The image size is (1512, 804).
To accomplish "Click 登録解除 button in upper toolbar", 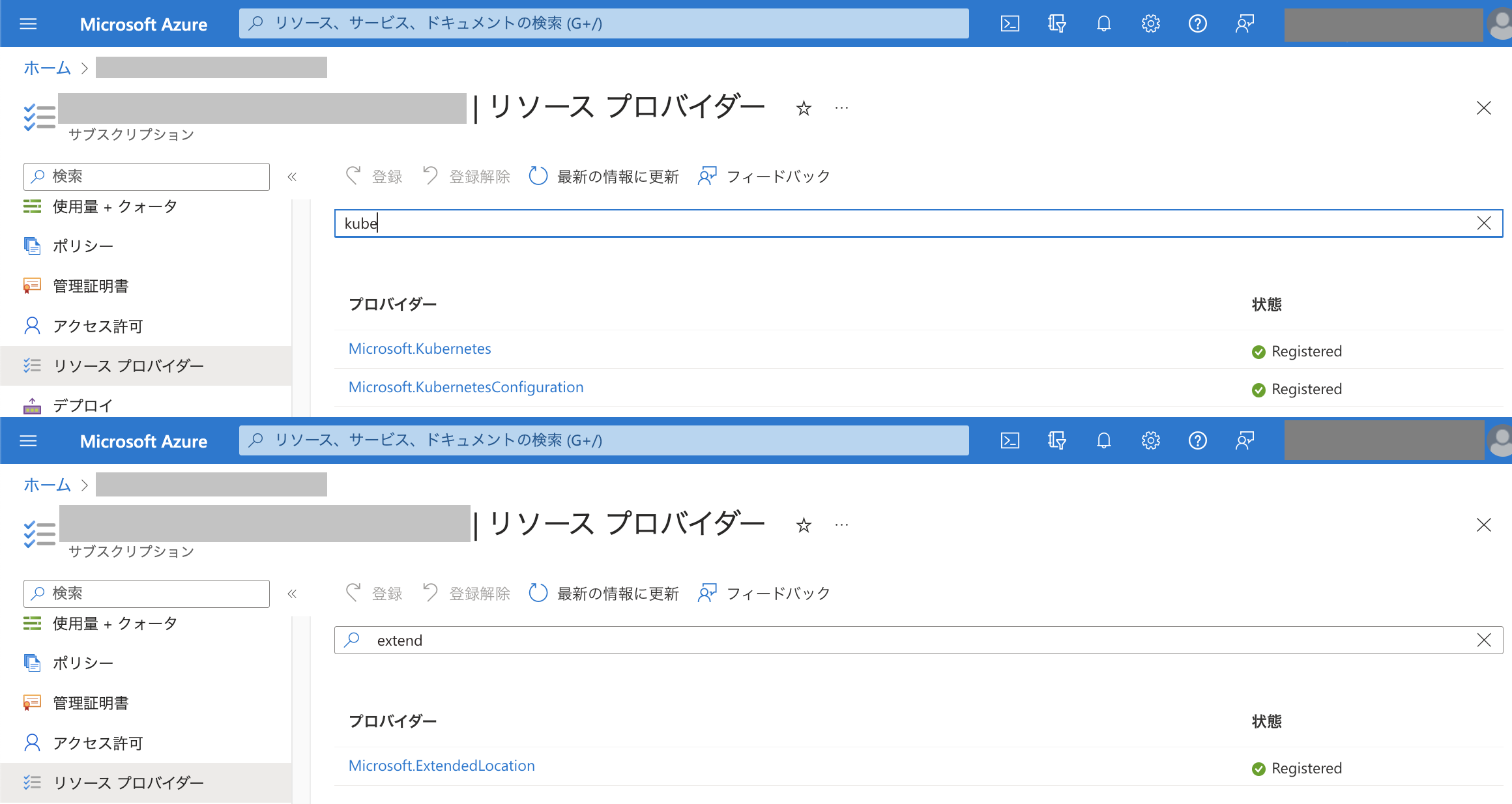I will (x=466, y=177).
